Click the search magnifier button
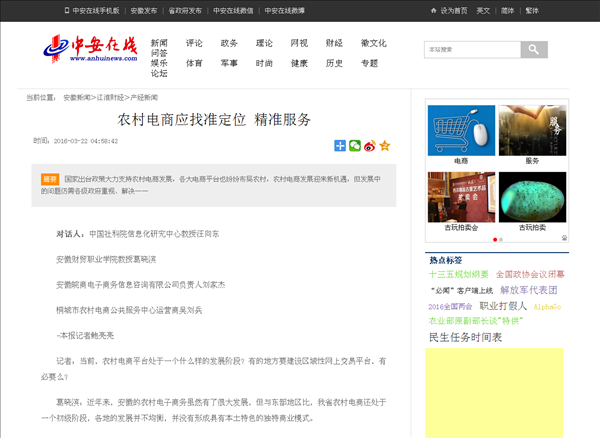The width and height of the screenshot is (600, 438). [534, 50]
